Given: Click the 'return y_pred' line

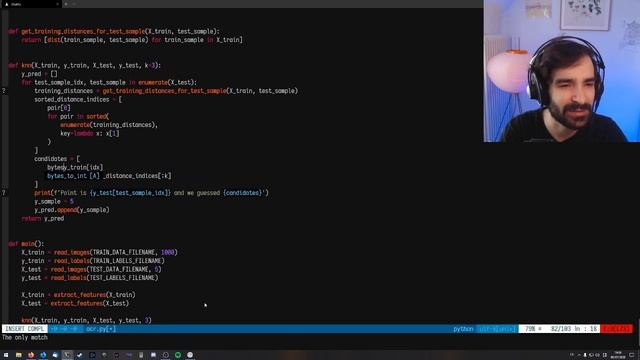Looking at the screenshot, I should click(43, 218).
